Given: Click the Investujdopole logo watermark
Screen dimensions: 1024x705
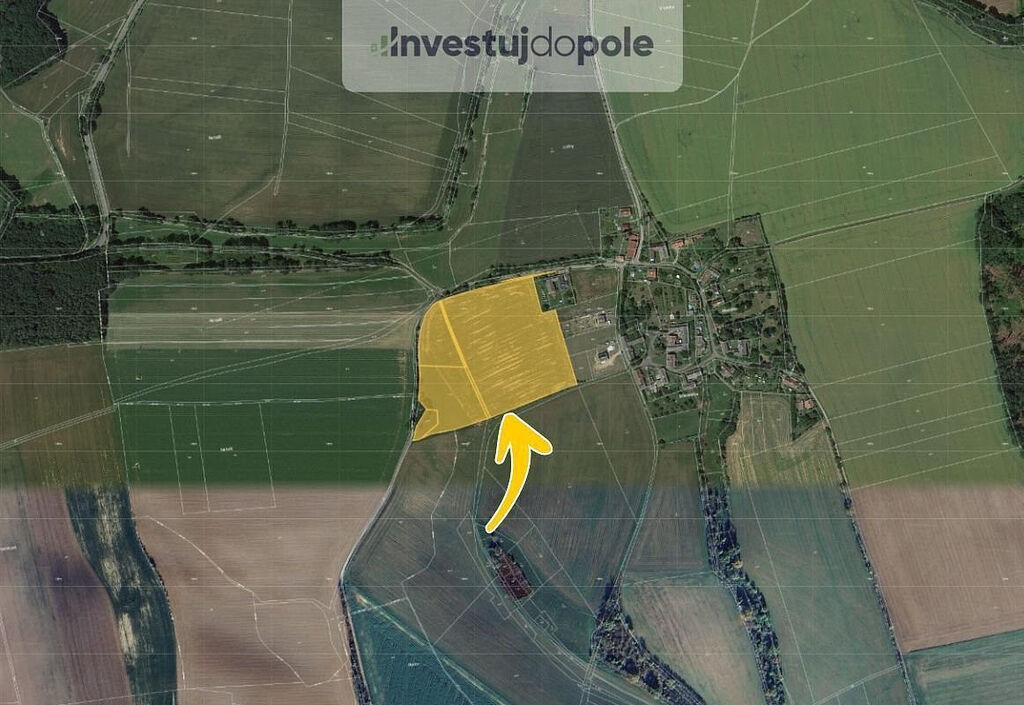Looking at the screenshot, I should click(512, 45).
